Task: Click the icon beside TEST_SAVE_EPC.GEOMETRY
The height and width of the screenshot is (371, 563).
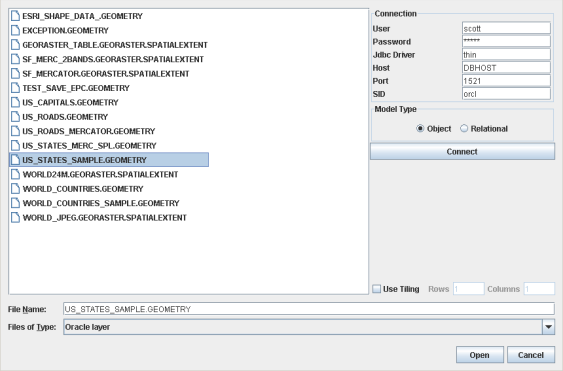Action: point(15,88)
